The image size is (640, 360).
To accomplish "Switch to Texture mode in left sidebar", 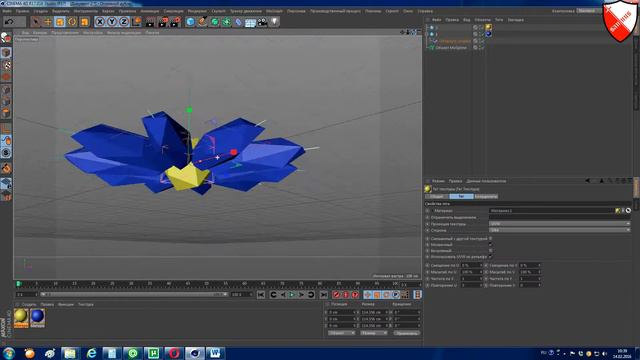I will point(6,65).
